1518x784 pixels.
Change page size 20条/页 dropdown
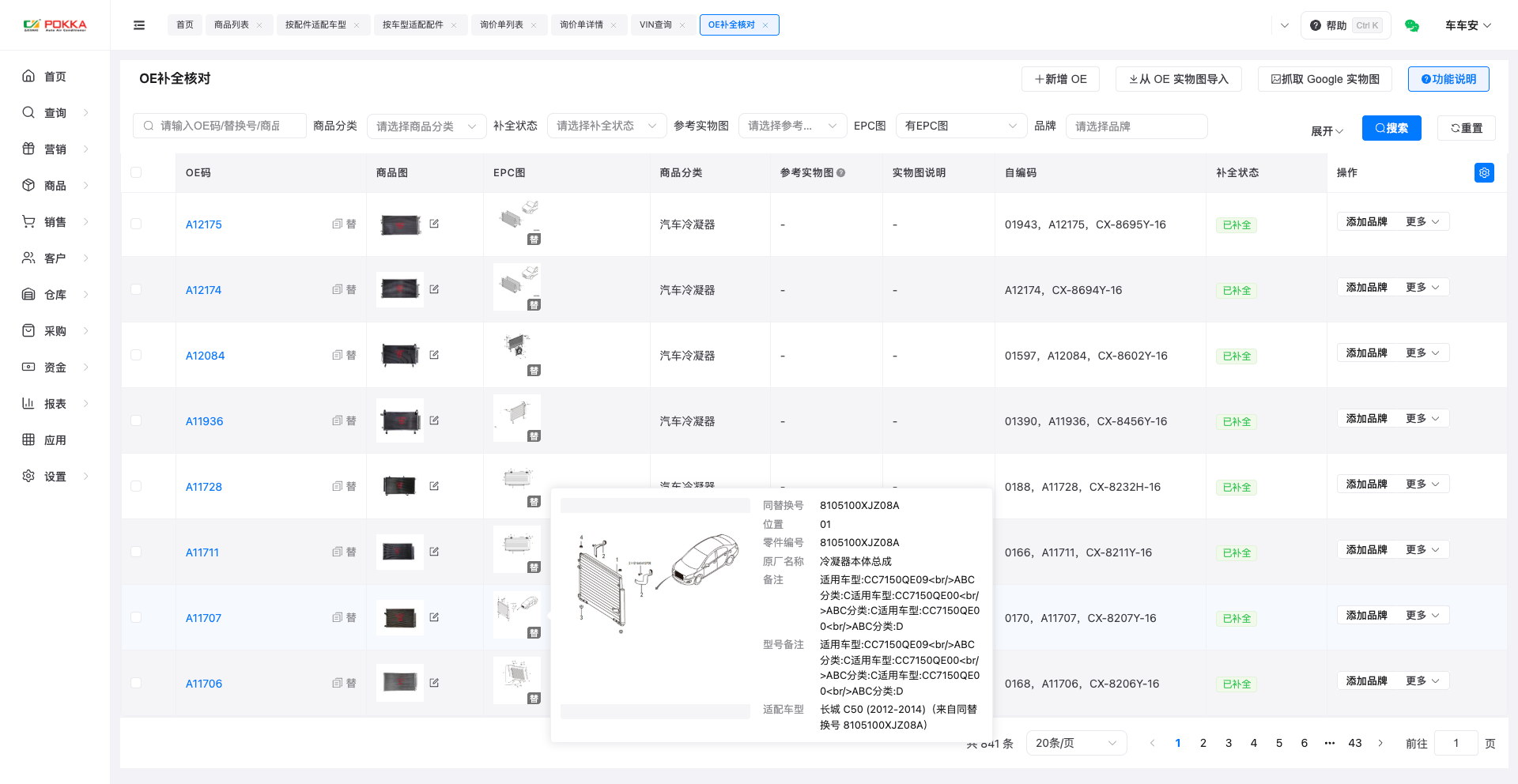pyautogui.click(x=1076, y=743)
